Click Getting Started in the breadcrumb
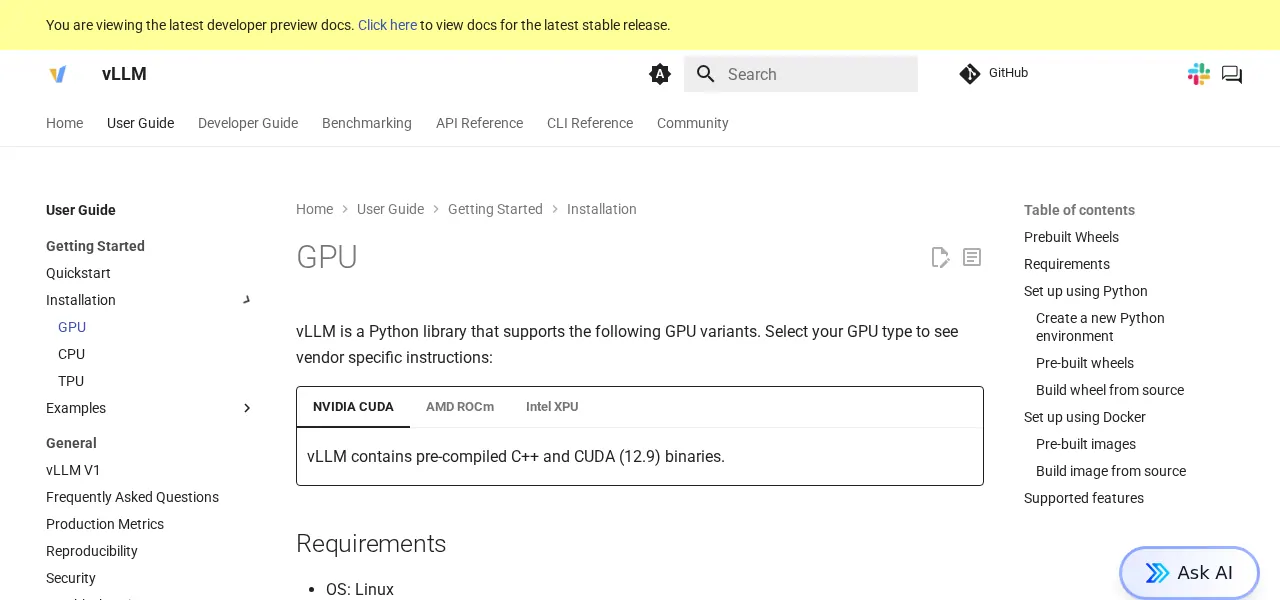1280x600 pixels. point(495,209)
